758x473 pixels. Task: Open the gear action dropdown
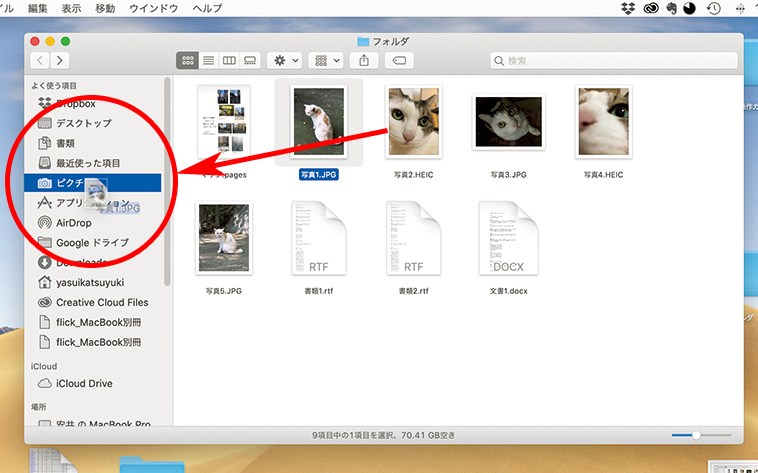click(285, 61)
